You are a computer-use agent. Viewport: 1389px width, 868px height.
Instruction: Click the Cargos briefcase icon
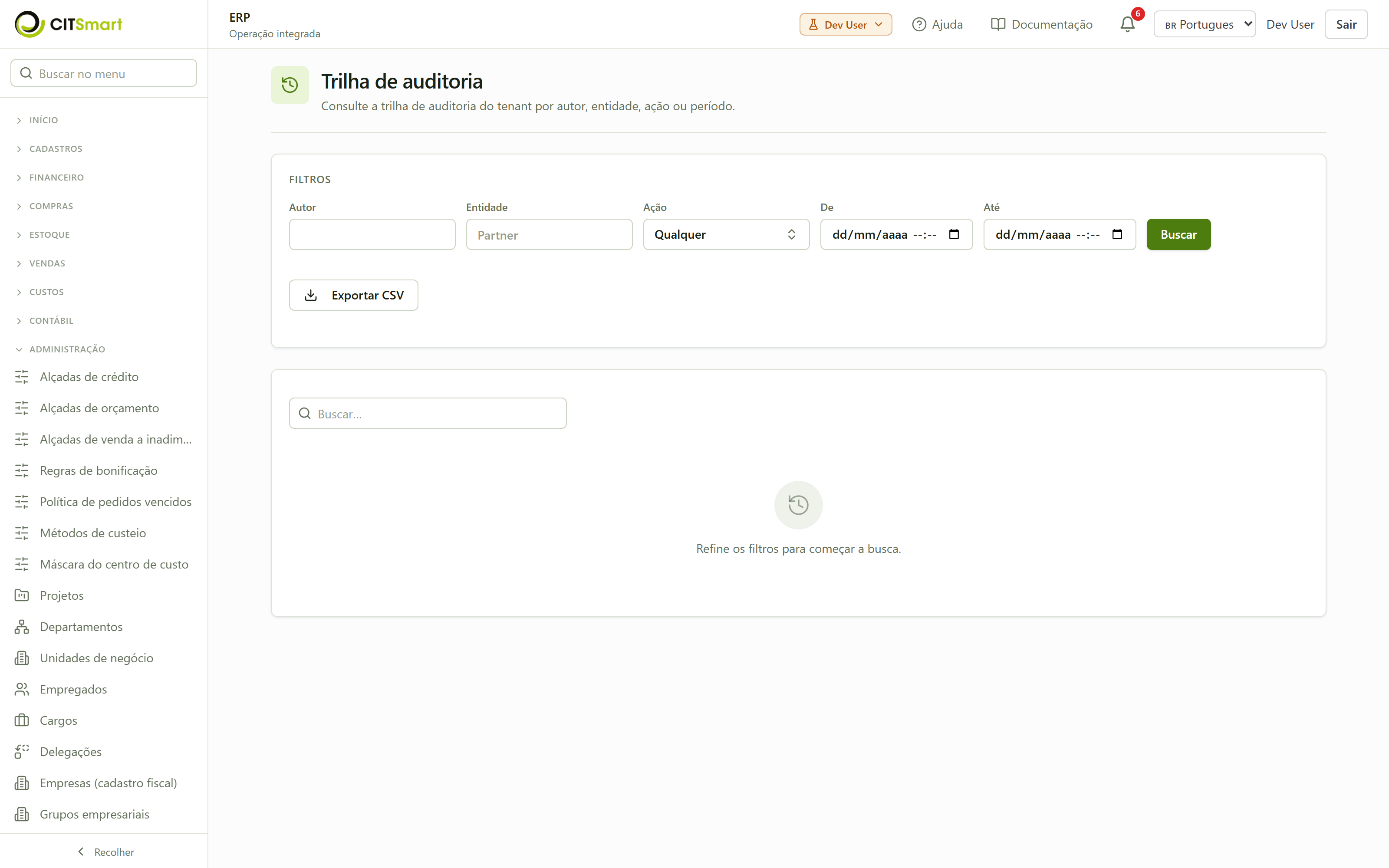(22, 720)
